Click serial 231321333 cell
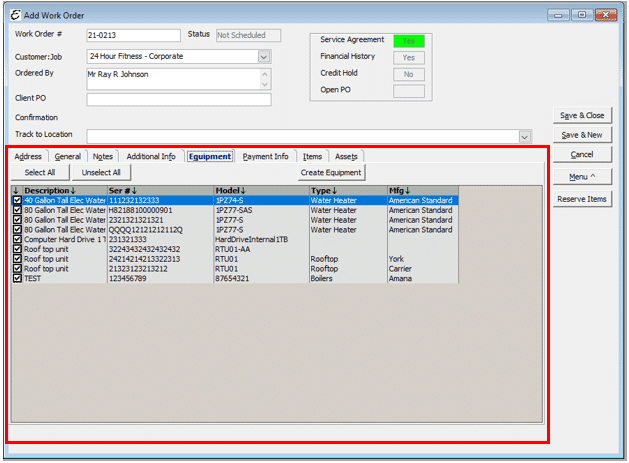 click(x=160, y=239)
